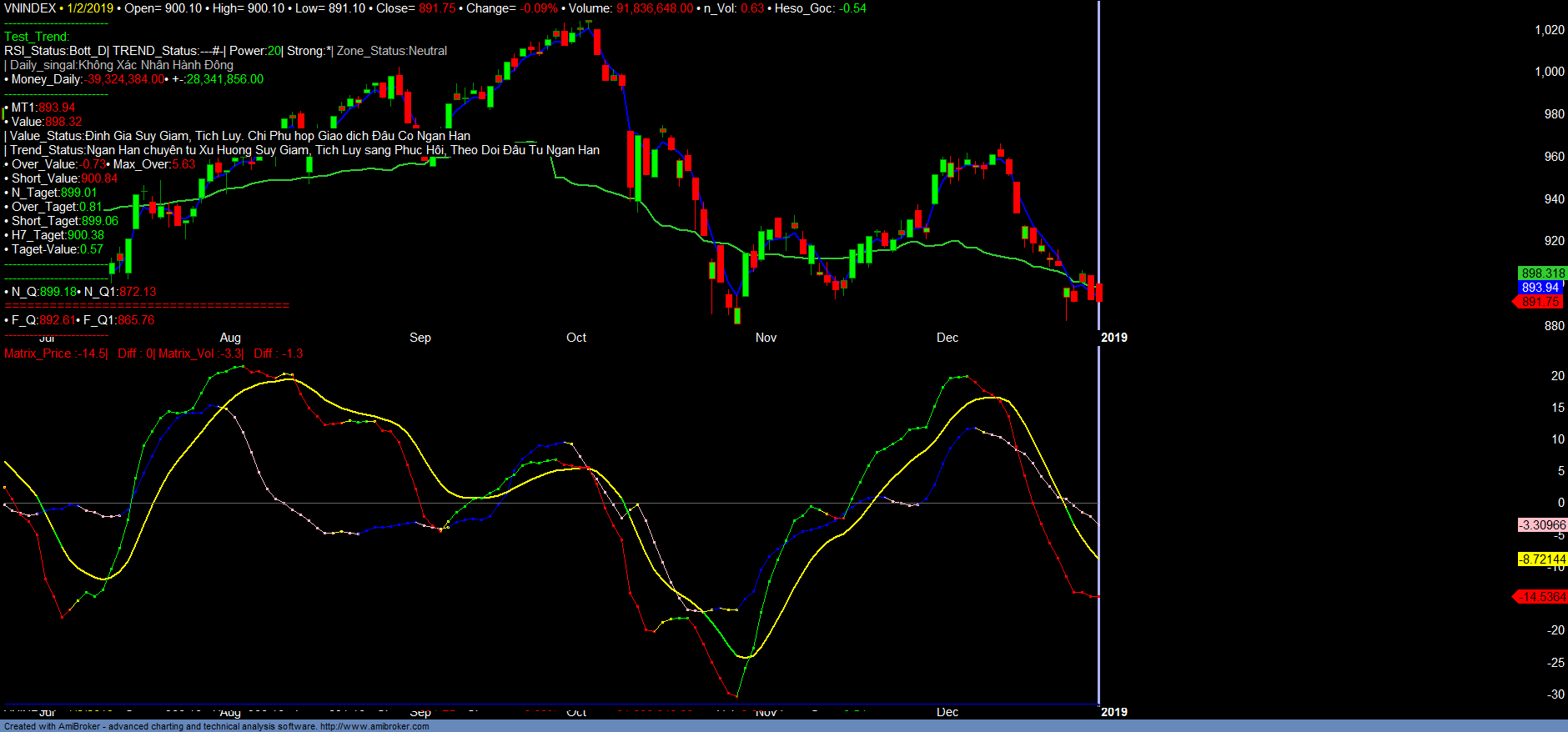Click the Volume value in the title bar
This screenshot has height=732, width=1568.
coord(654,8)
